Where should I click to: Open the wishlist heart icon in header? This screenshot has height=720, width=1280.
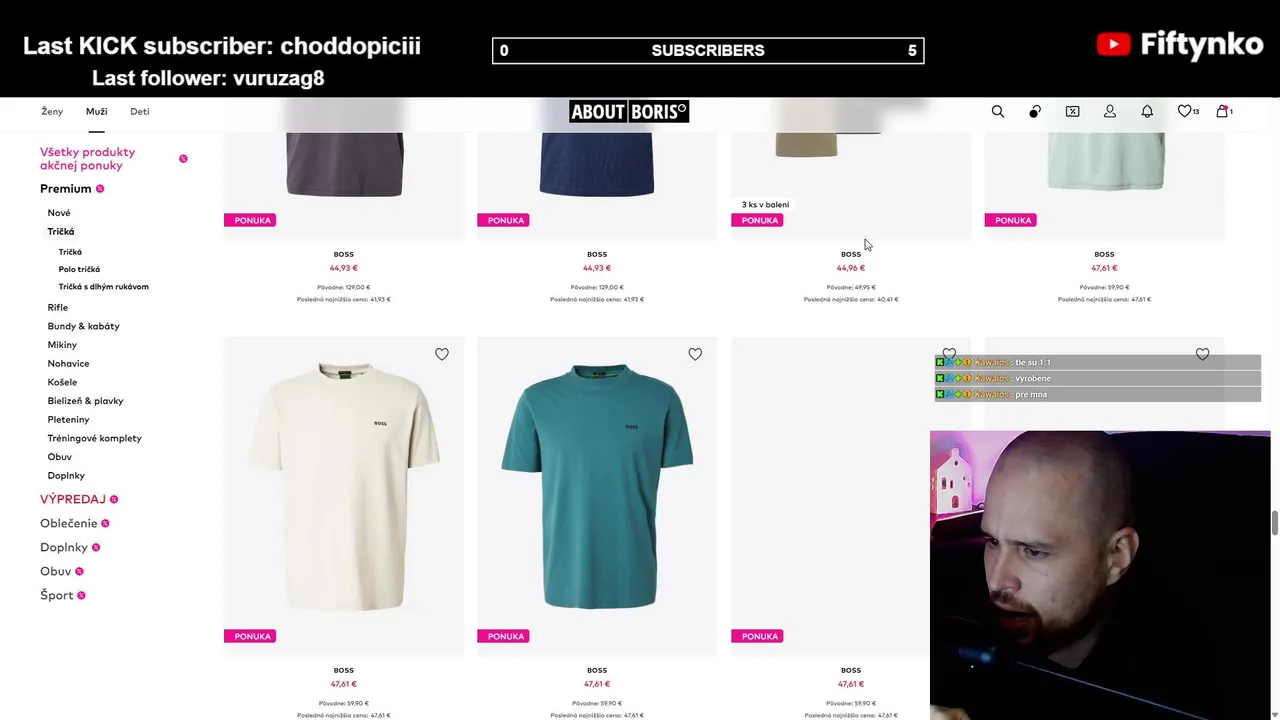(x=1187, y=112)
